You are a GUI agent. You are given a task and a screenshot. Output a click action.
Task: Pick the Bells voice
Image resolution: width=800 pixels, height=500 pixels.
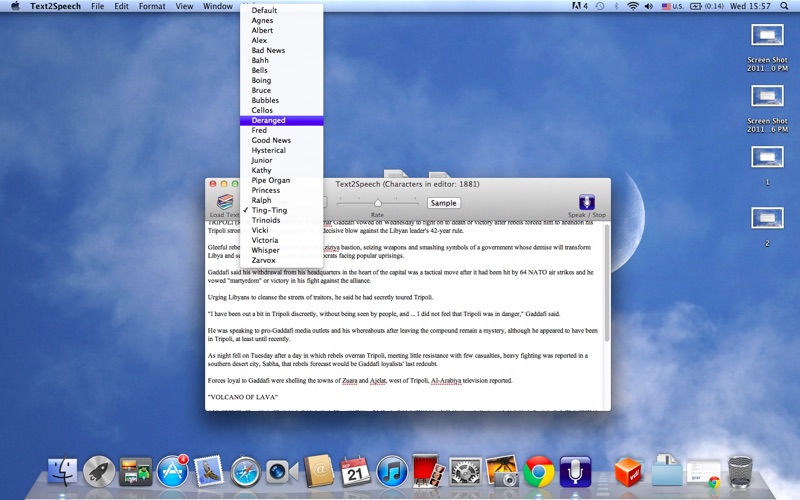pyautogui.click(x=282, y=70)
